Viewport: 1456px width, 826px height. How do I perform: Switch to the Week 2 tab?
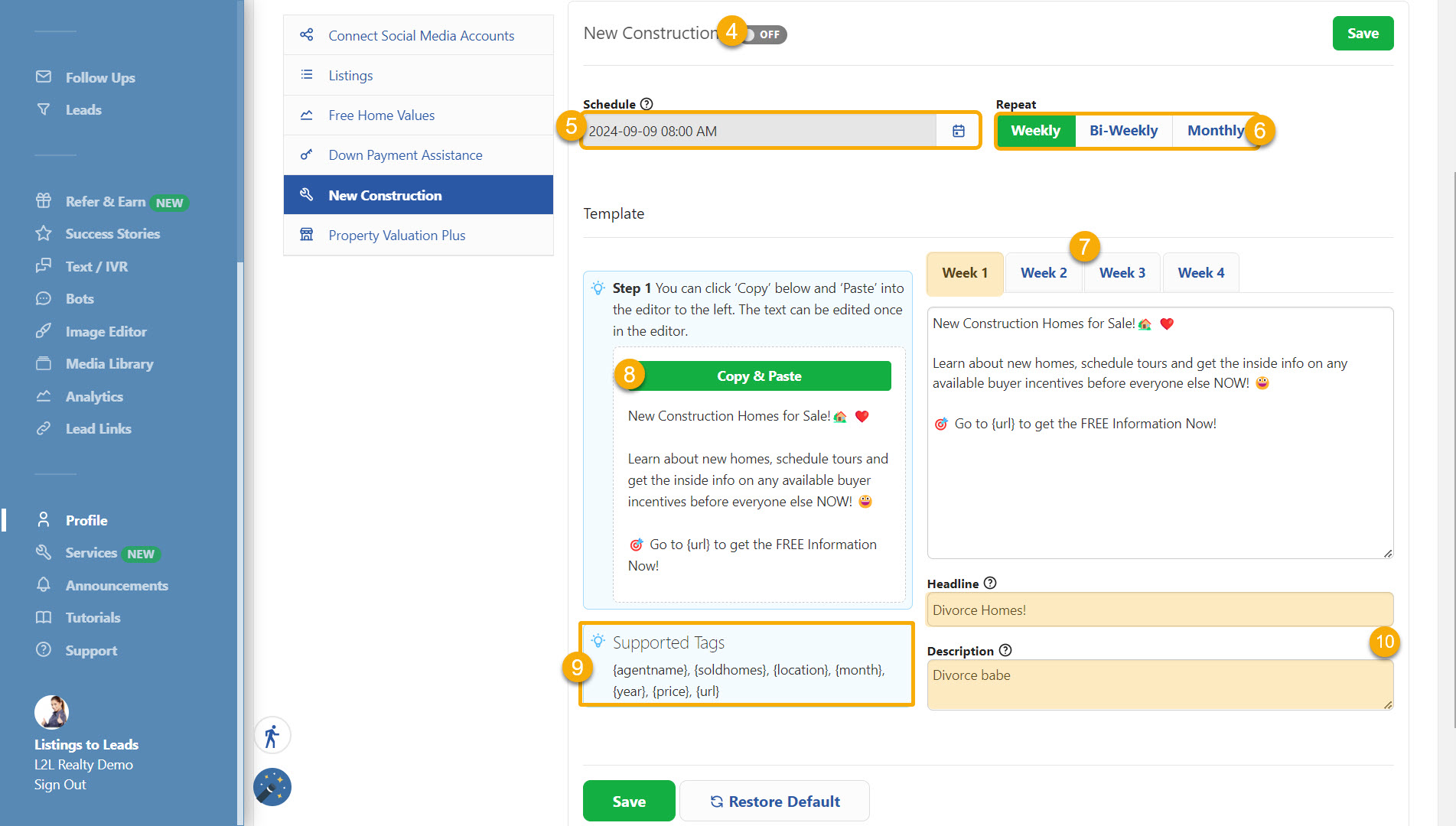click(x=1044, y=273)
